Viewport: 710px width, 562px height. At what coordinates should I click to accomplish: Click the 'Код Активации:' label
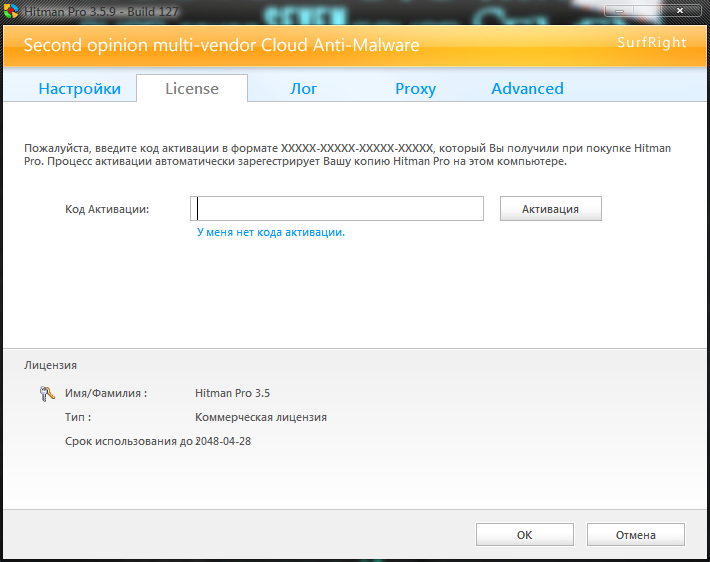(x=107, y=209)
